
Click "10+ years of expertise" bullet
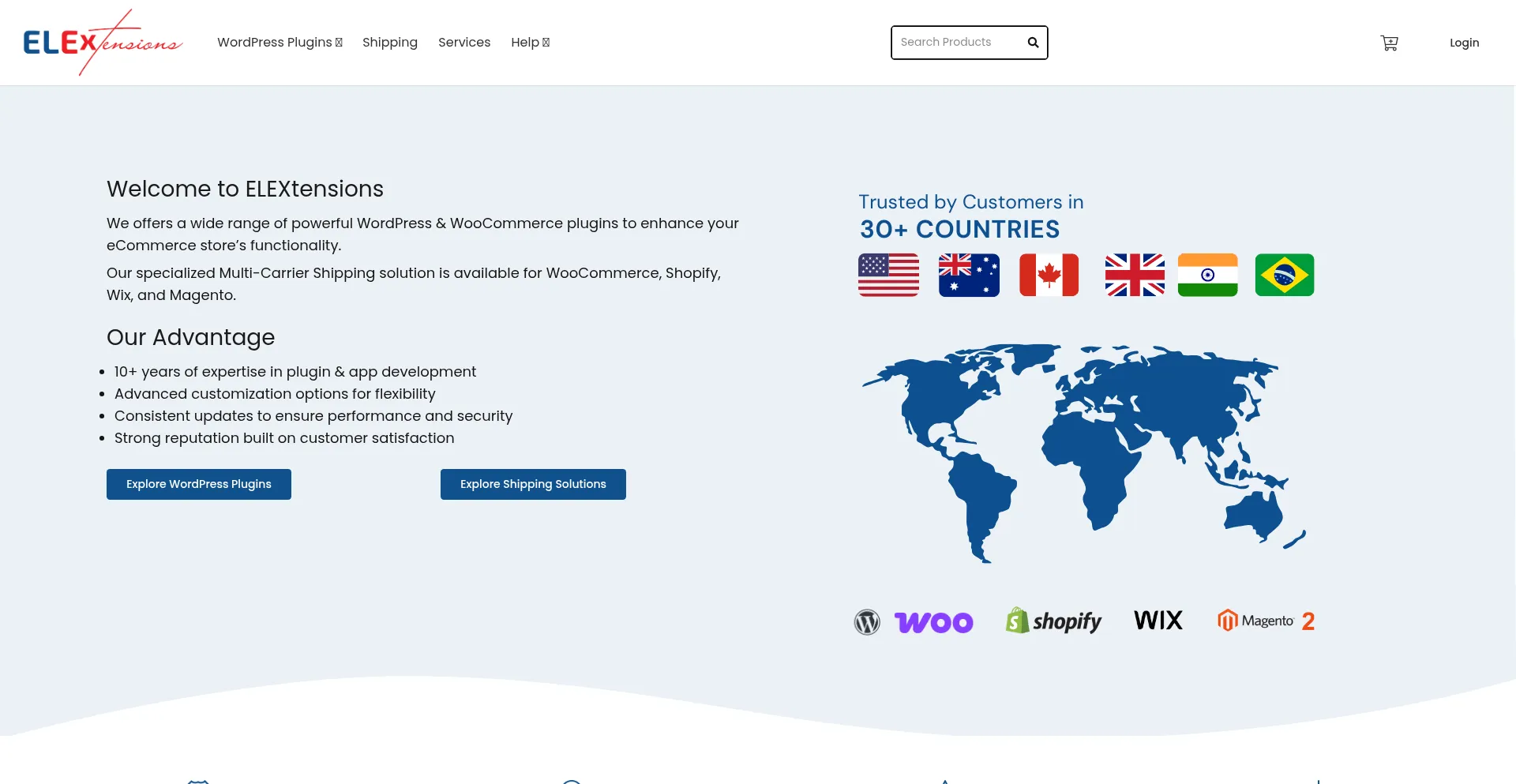tap(295, 372)
